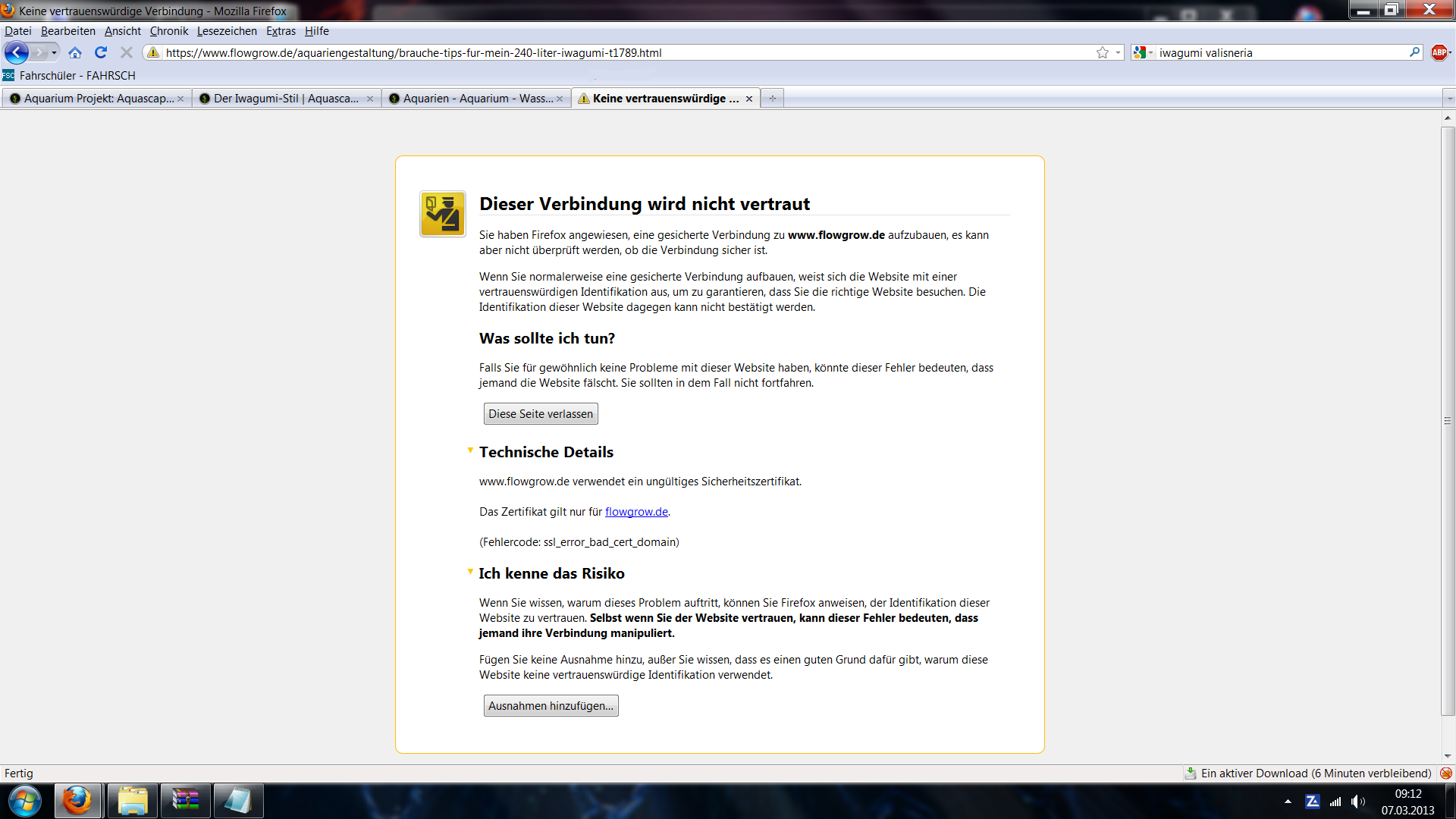Close the Aquarien - Aquarium - Wass... tab
Image resolution: width=1456 pixels, height=819 pixels.
pos(560,99)
